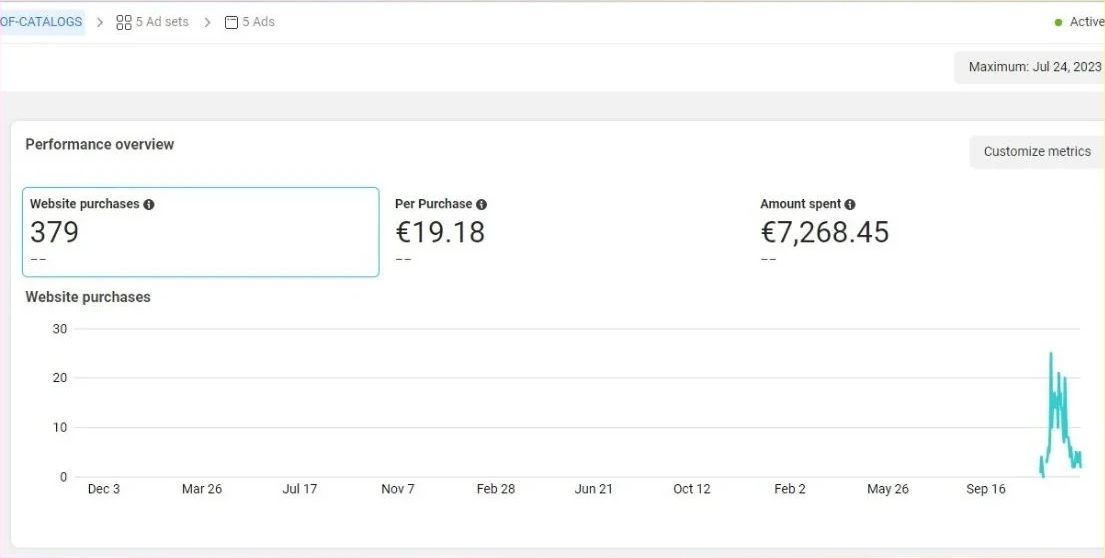Screen dimensions: 1105x558
Task: Click the chevron after OF-CATALOGS breadcrumb
Action: click(100, 22)
